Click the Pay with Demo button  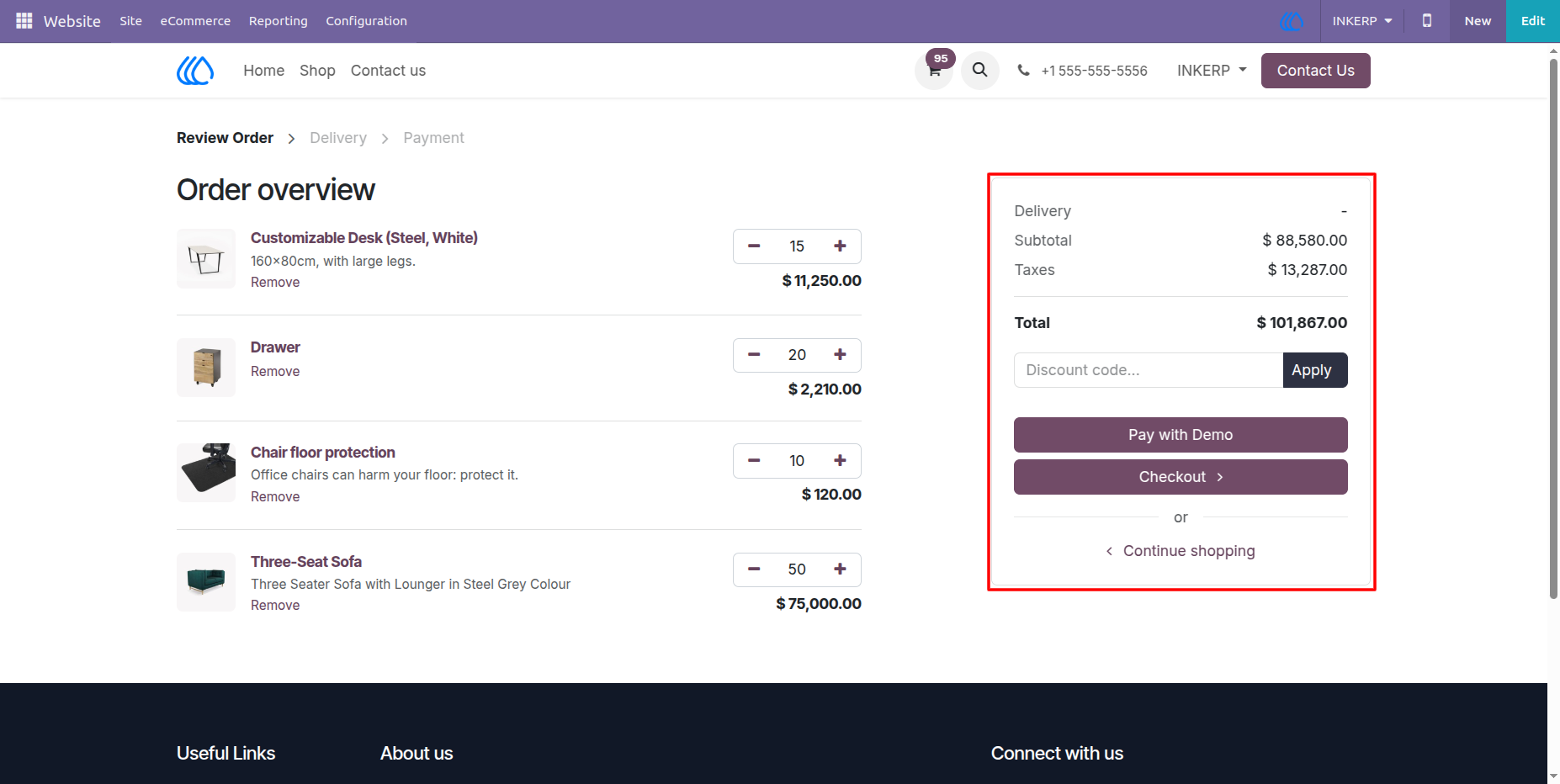[x=1181, y=435]
